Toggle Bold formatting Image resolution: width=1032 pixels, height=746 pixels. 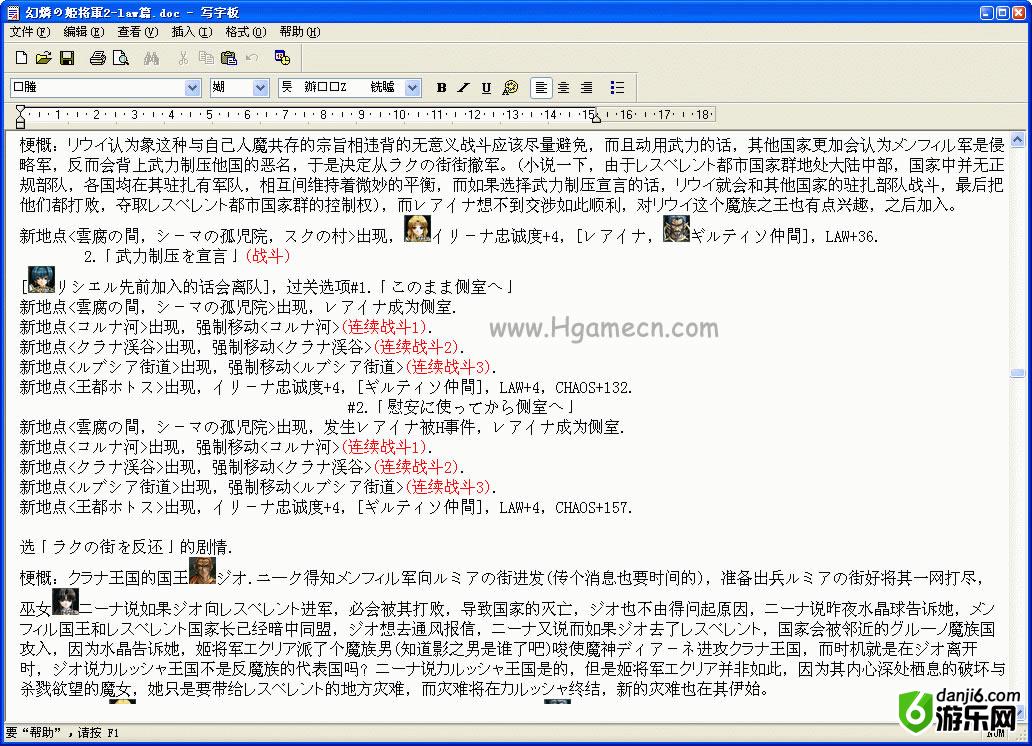(442, 88)
